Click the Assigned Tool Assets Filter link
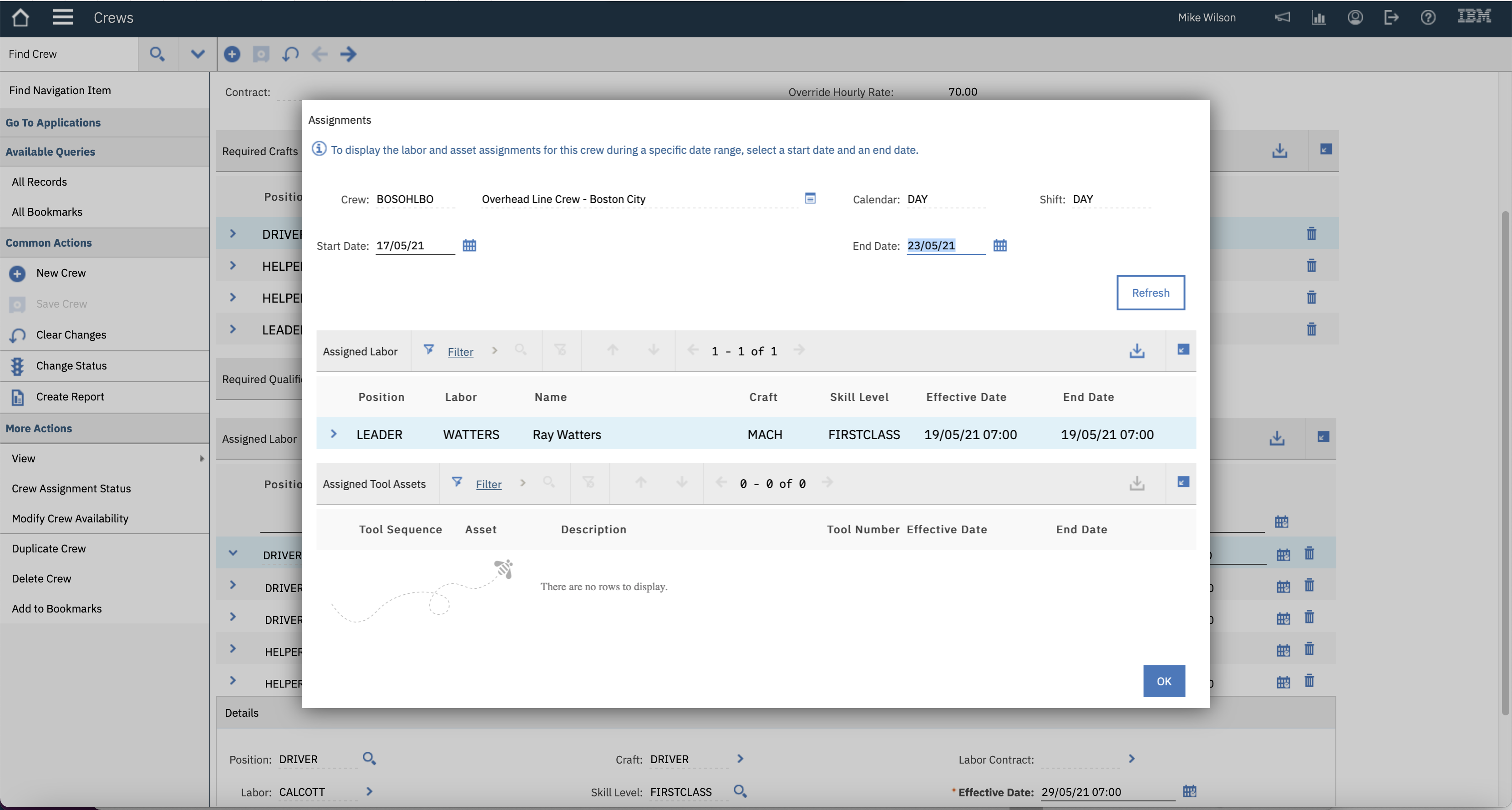Screen dimensions: 1512x810 (x=488, y=484)
